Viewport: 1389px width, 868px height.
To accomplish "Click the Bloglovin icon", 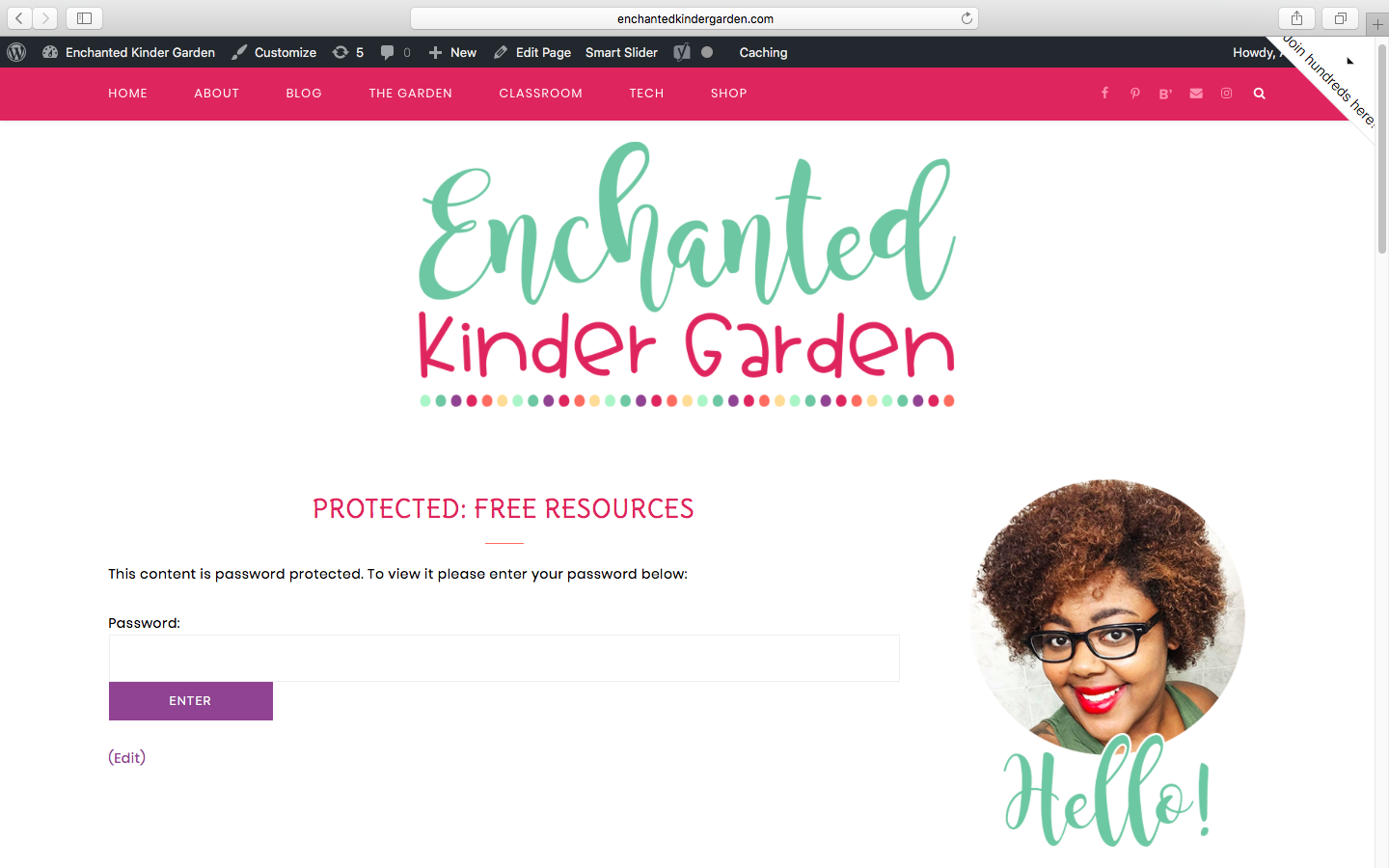I will coord(1165,94).
